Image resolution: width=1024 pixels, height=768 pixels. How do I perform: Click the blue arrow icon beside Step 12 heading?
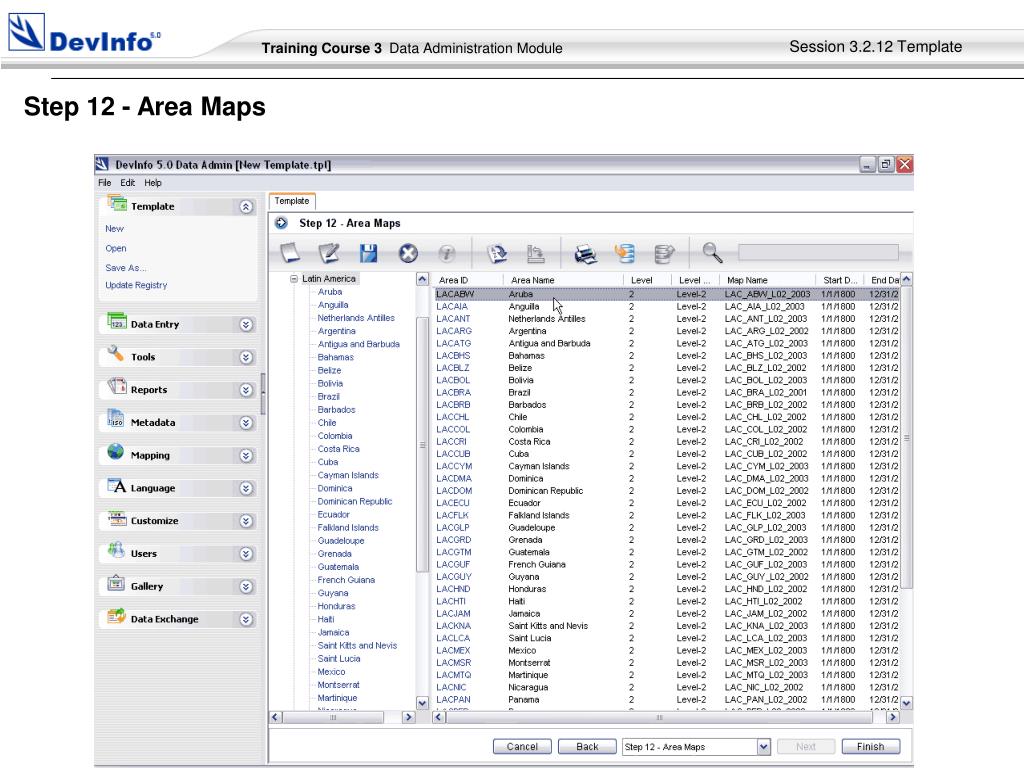281,223
